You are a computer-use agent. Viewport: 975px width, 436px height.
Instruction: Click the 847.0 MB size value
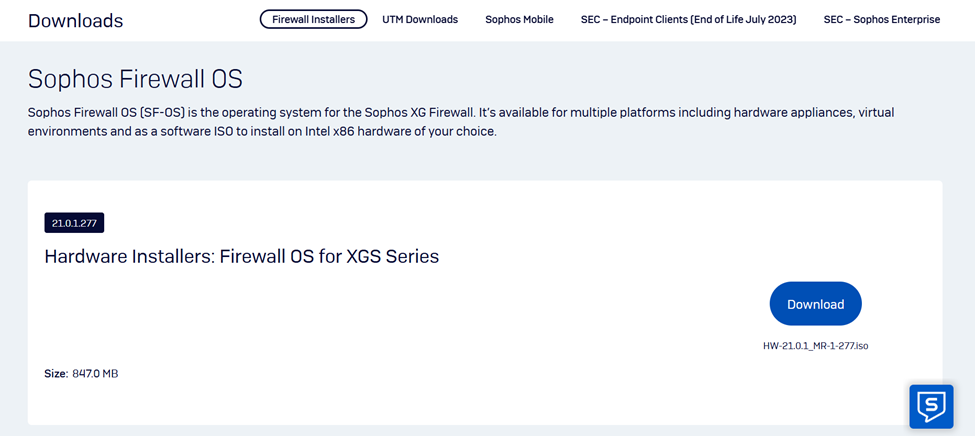tap(95, 374)
